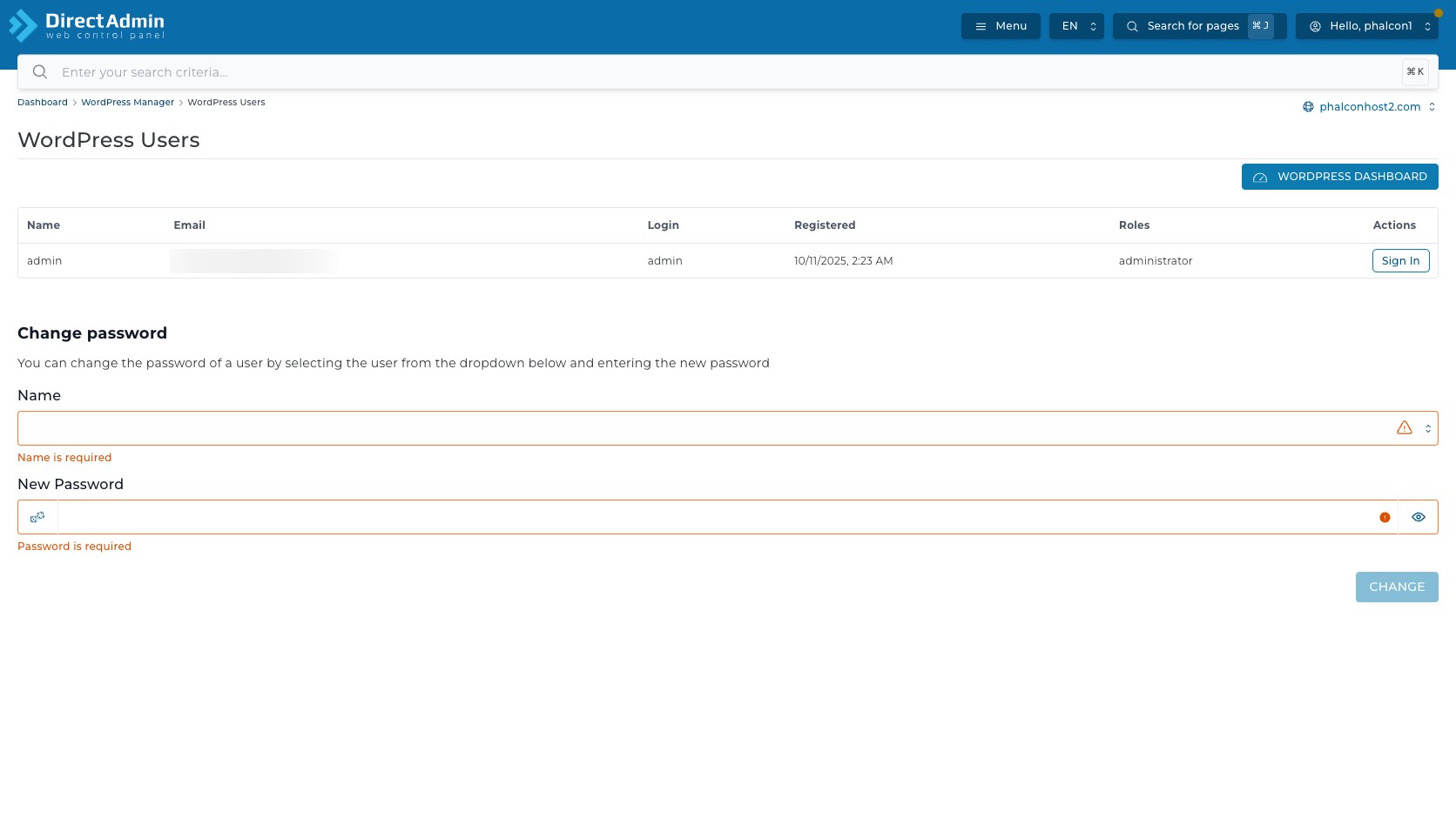
Task: Click the CHANGE button
Action: (x=1397, y=587)
